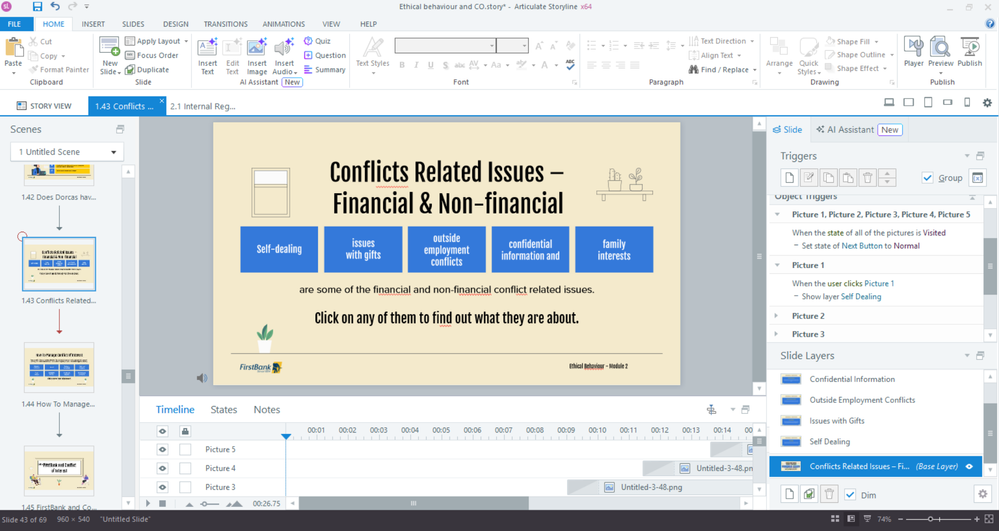The height and width of the screenshot is (531, 999).
Task: Switch to STORY VIEW
Action: (x=44, y=105)
